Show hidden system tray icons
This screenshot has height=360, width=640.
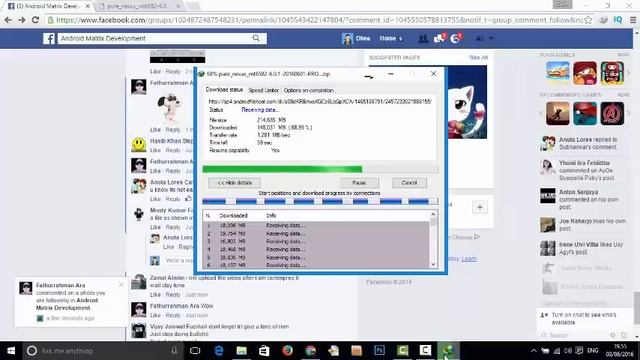533,351
